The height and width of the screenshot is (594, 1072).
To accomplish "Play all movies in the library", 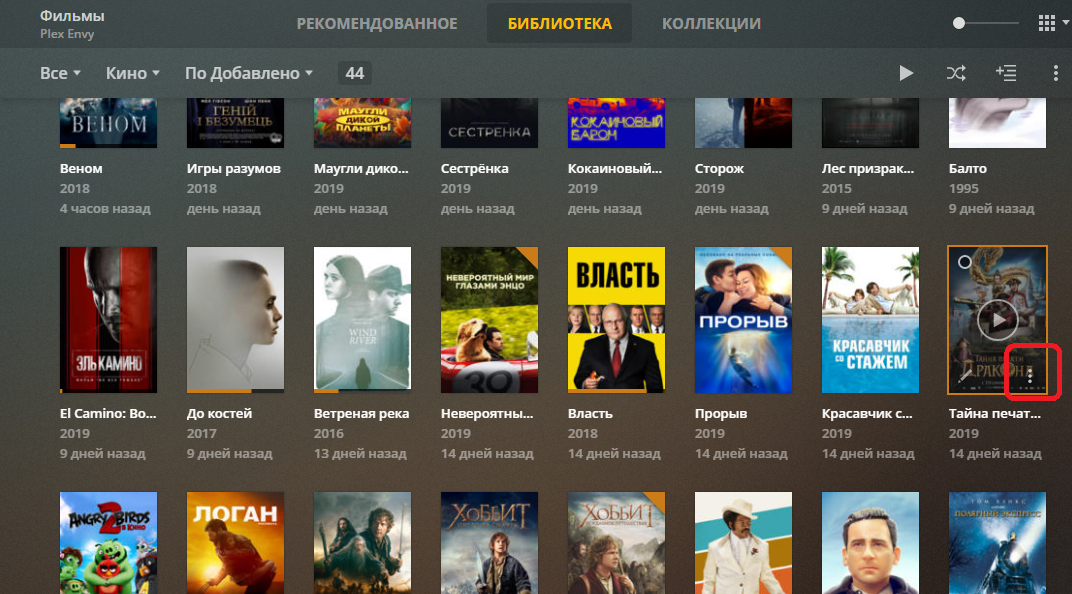I will click(906, 73).
